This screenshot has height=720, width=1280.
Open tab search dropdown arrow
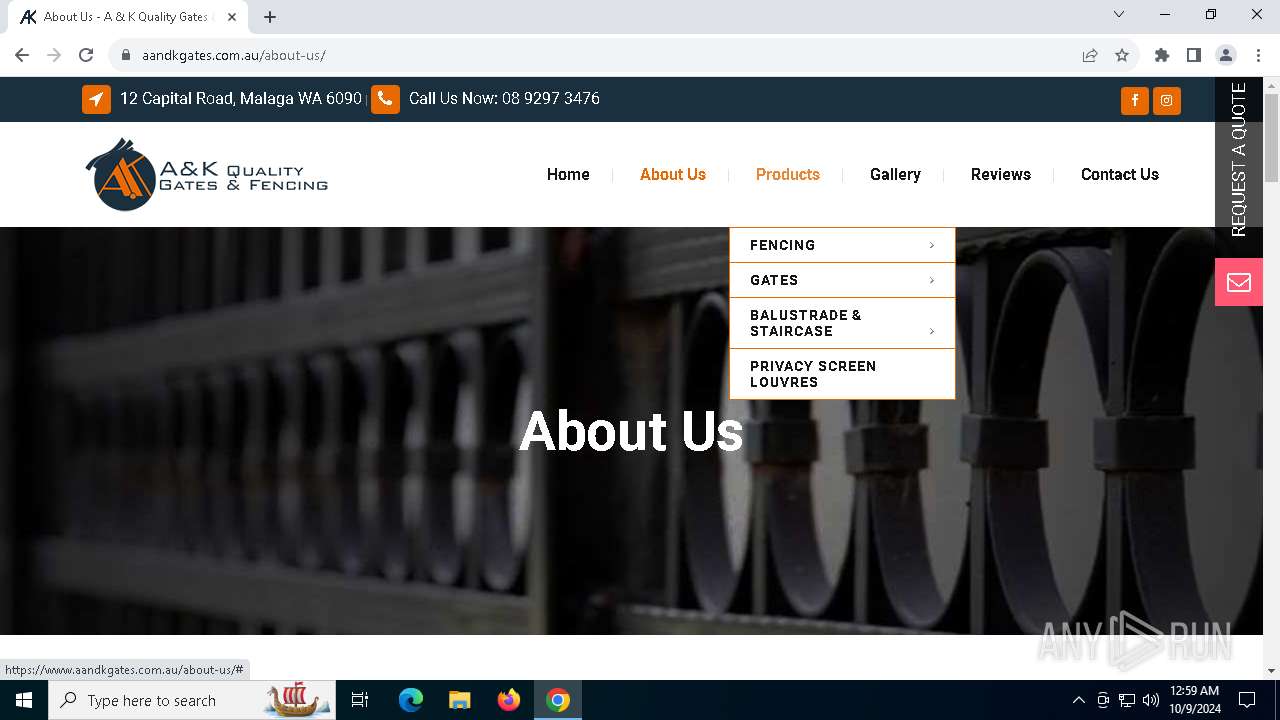point(1119,14)
